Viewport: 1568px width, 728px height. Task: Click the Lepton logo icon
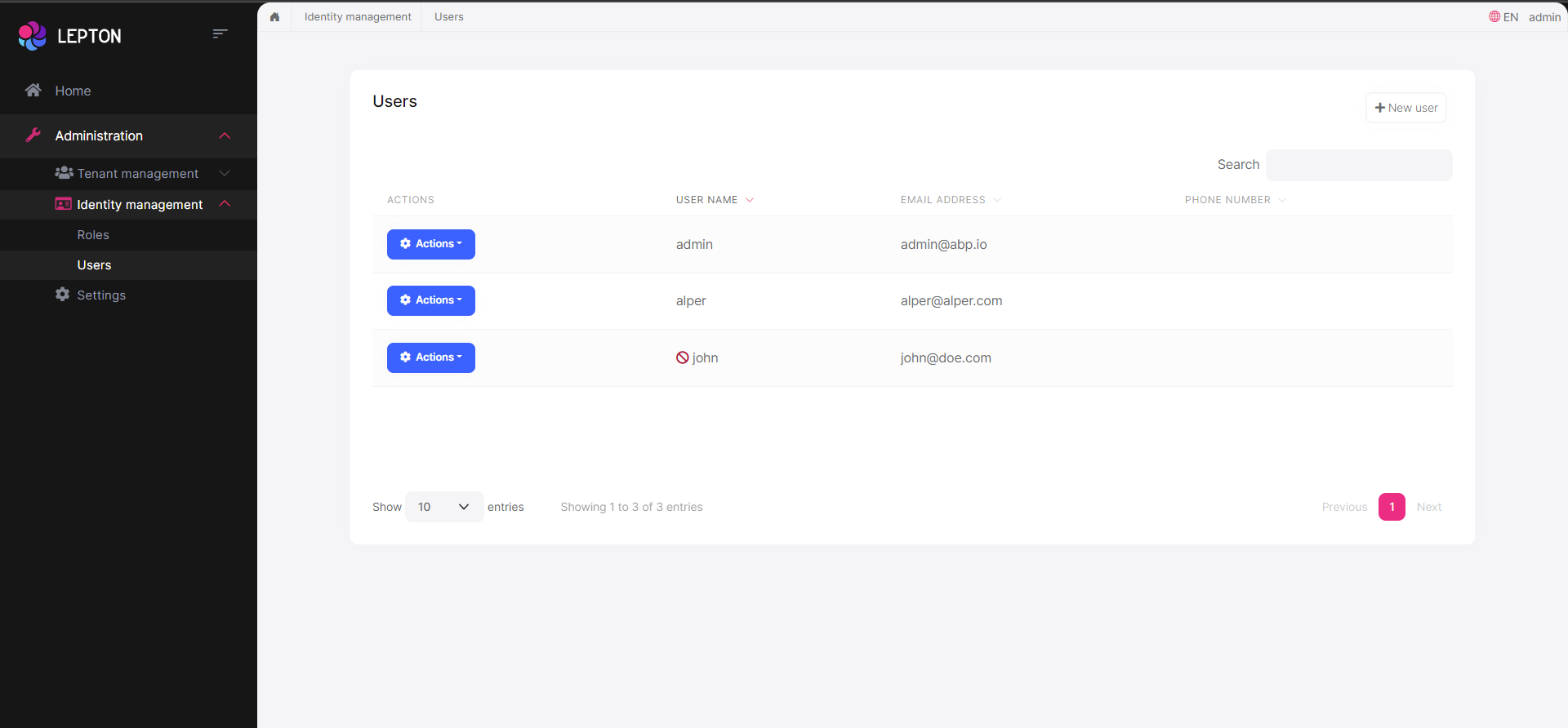coord(33,36)
